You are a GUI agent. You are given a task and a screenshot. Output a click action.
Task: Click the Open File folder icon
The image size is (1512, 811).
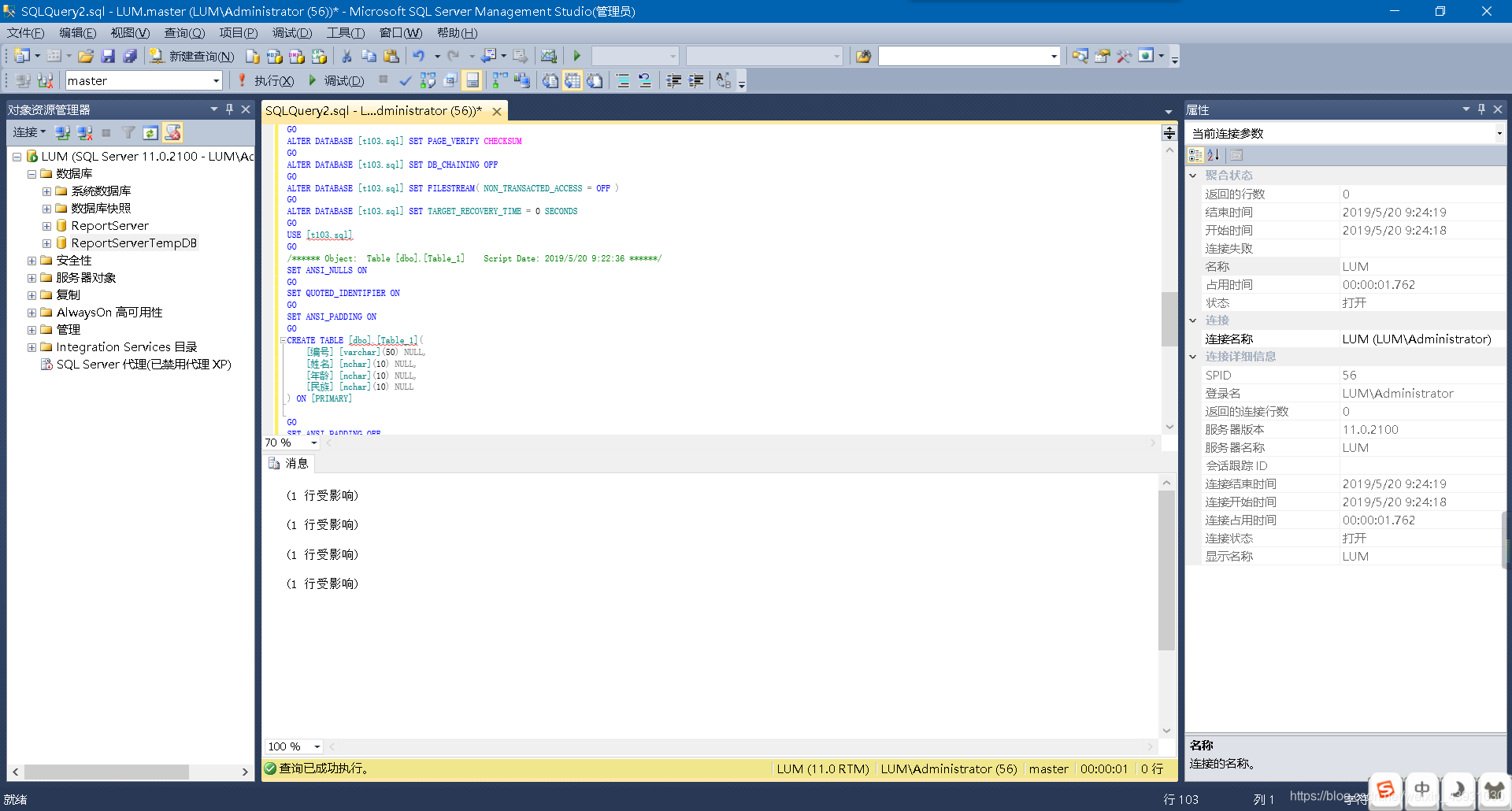[x=86, y=56]
